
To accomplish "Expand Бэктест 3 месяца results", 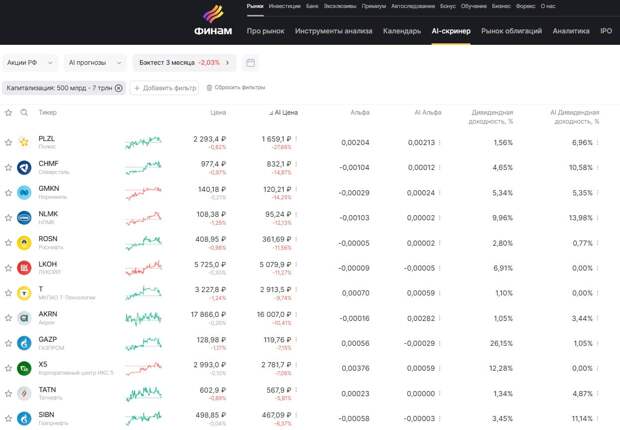I will [184, 63].
